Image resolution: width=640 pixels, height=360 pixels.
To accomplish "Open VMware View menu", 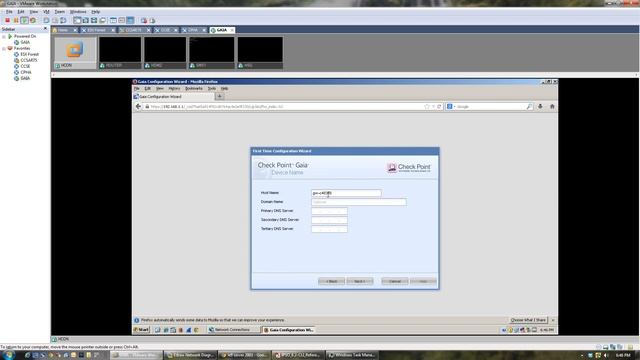I will tap(33, 12).
